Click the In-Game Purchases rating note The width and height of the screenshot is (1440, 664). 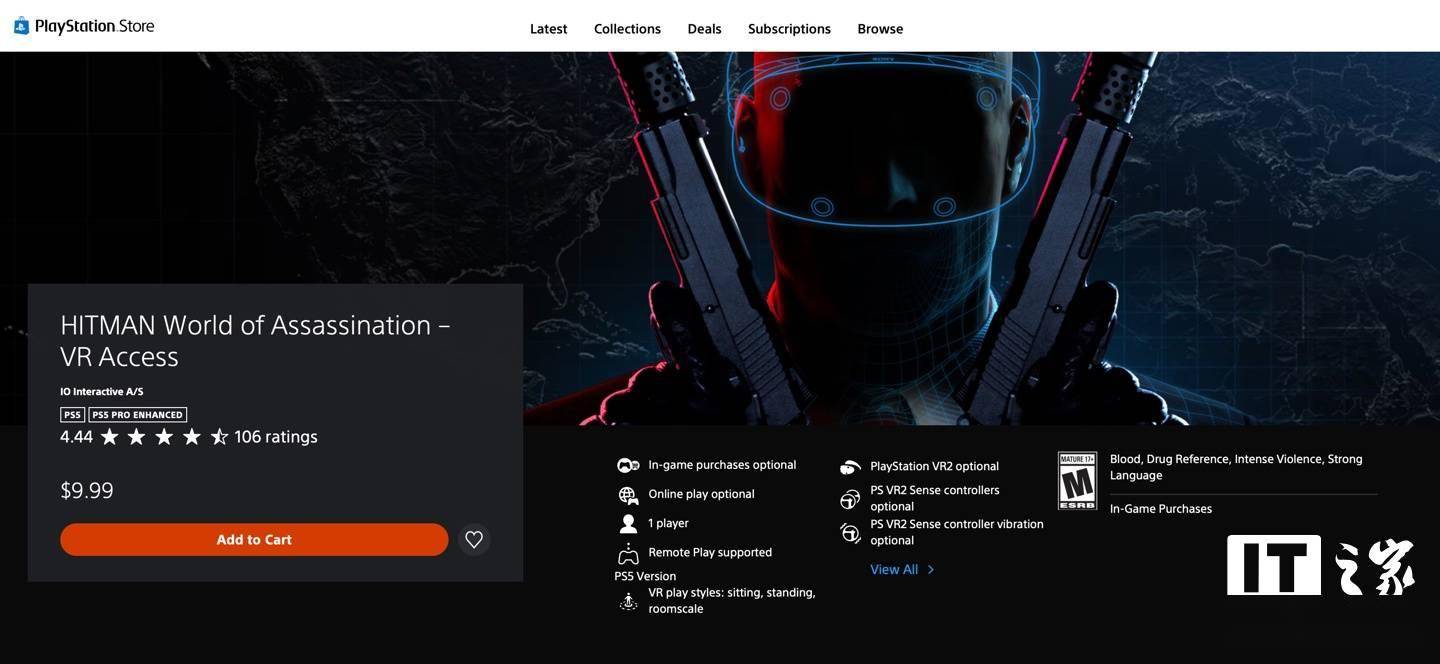(x=1161, y=509)
